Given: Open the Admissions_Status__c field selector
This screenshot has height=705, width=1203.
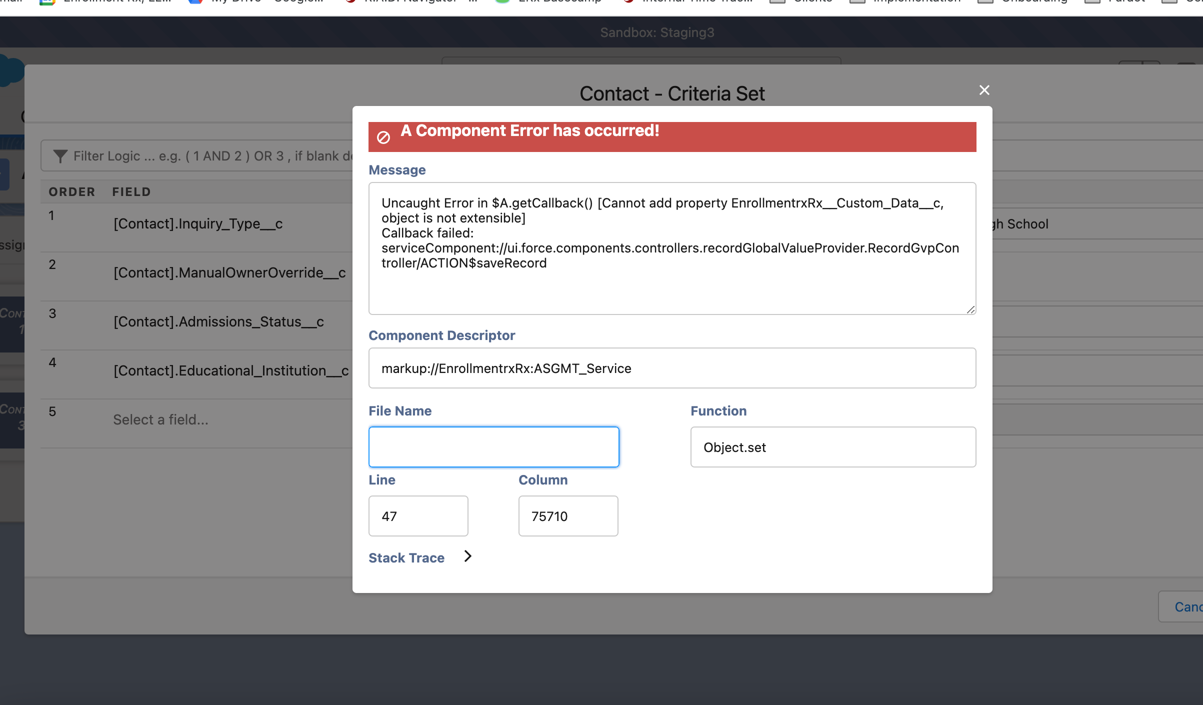Looking at the screenshot, I should click(218, 322).
